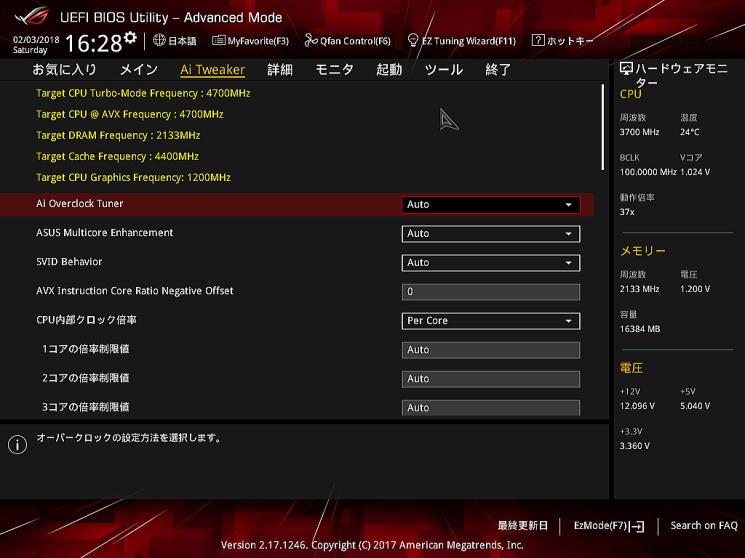Viewport: 745px width, 558px height.
Task: Click the 100.0000 MHz BCLK value
Action: click(x=648, y=172)
